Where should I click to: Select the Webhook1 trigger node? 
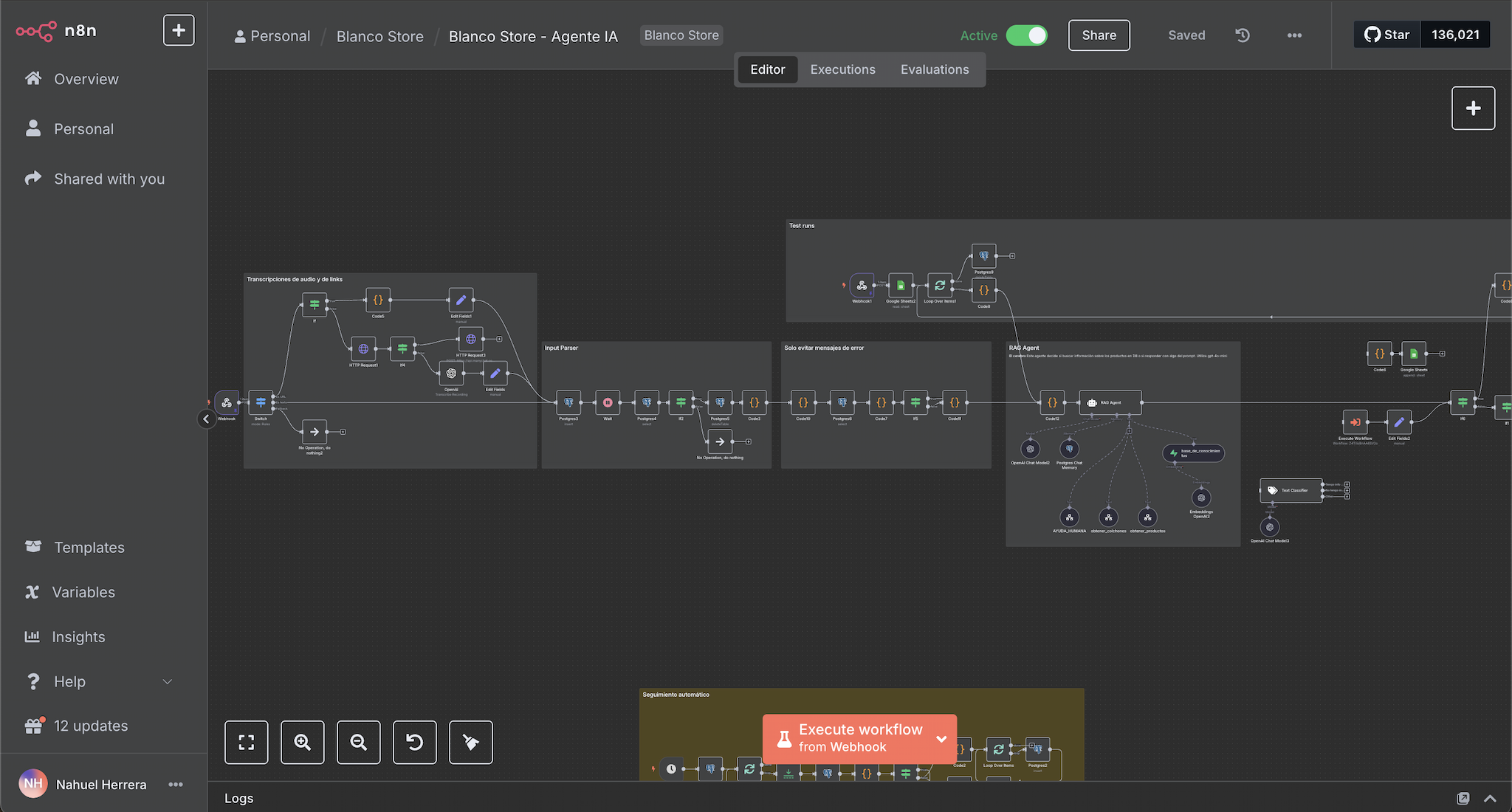[862, 285]
